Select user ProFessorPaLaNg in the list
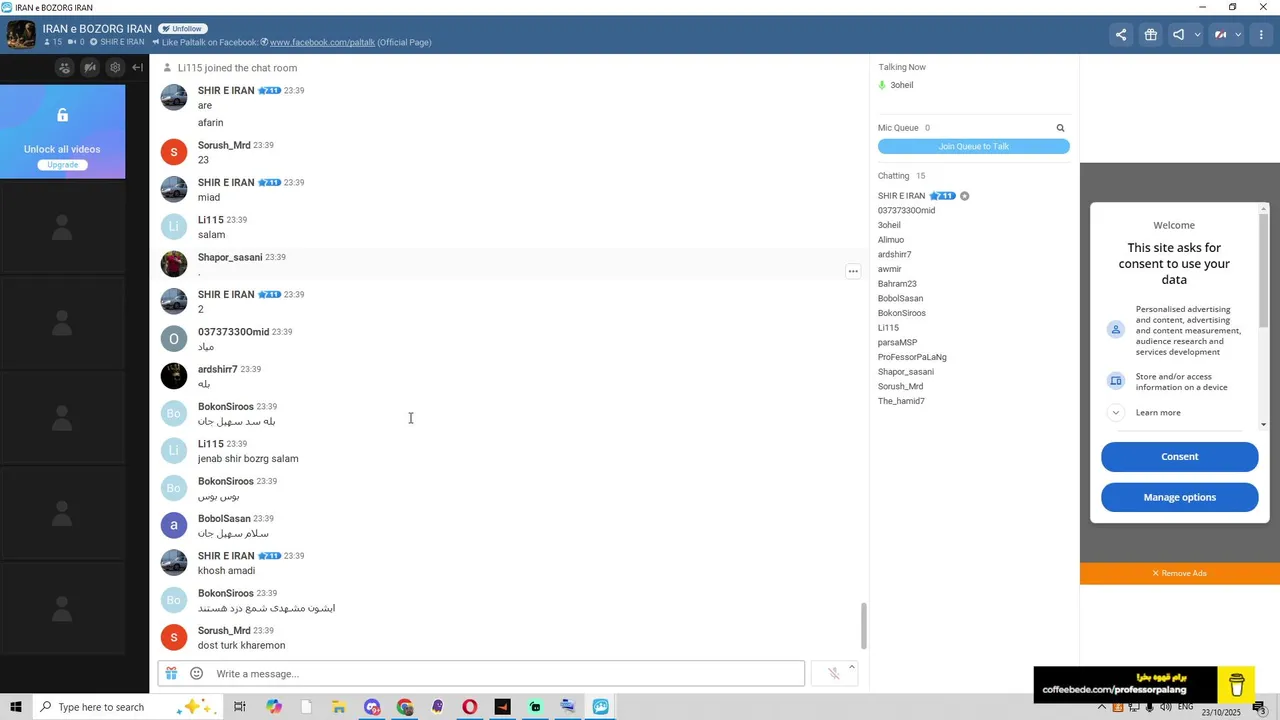 coord(912,357)
